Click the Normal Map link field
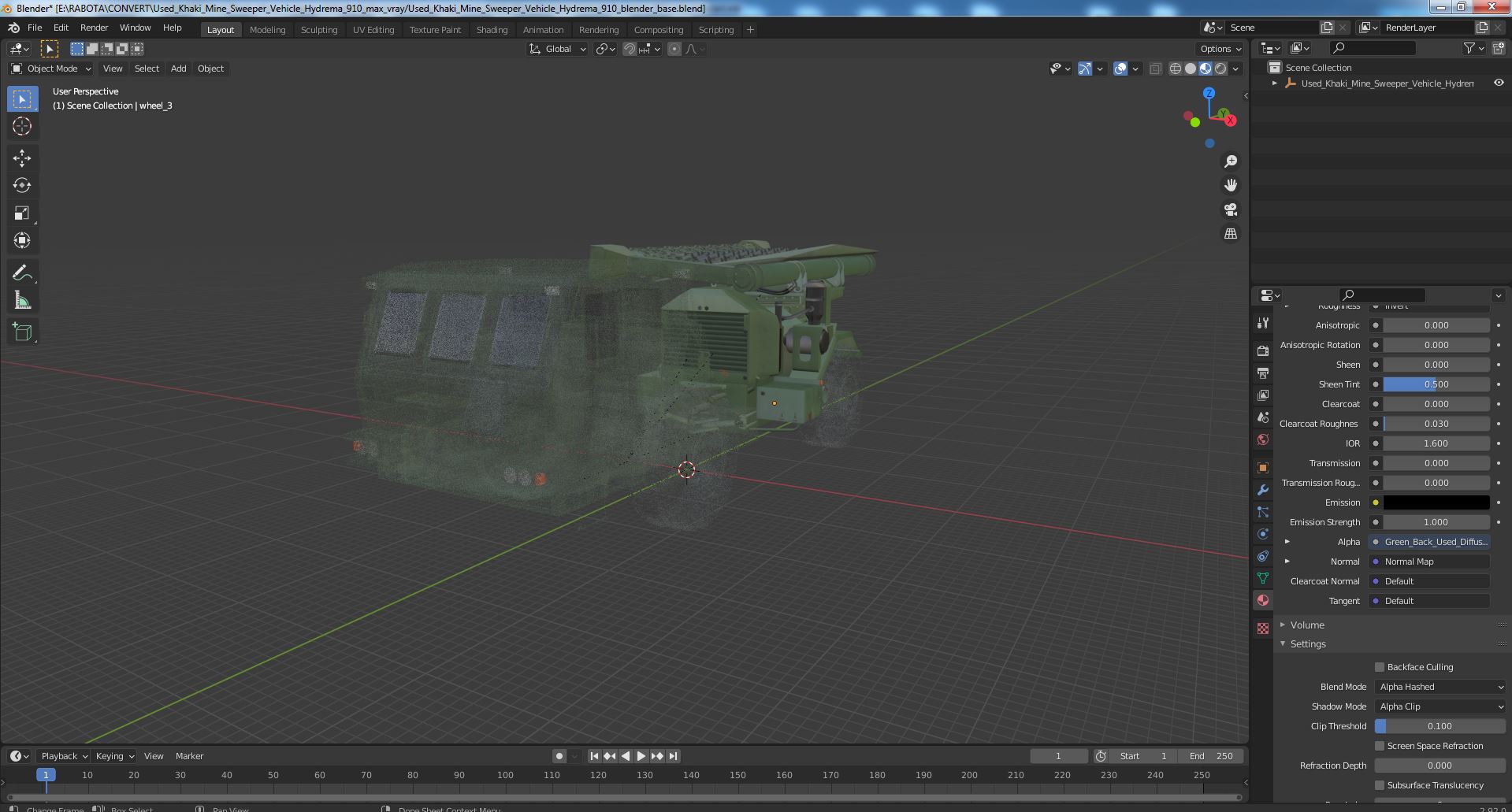The height and width of the screenshot is (812, 1512). 1429,562
